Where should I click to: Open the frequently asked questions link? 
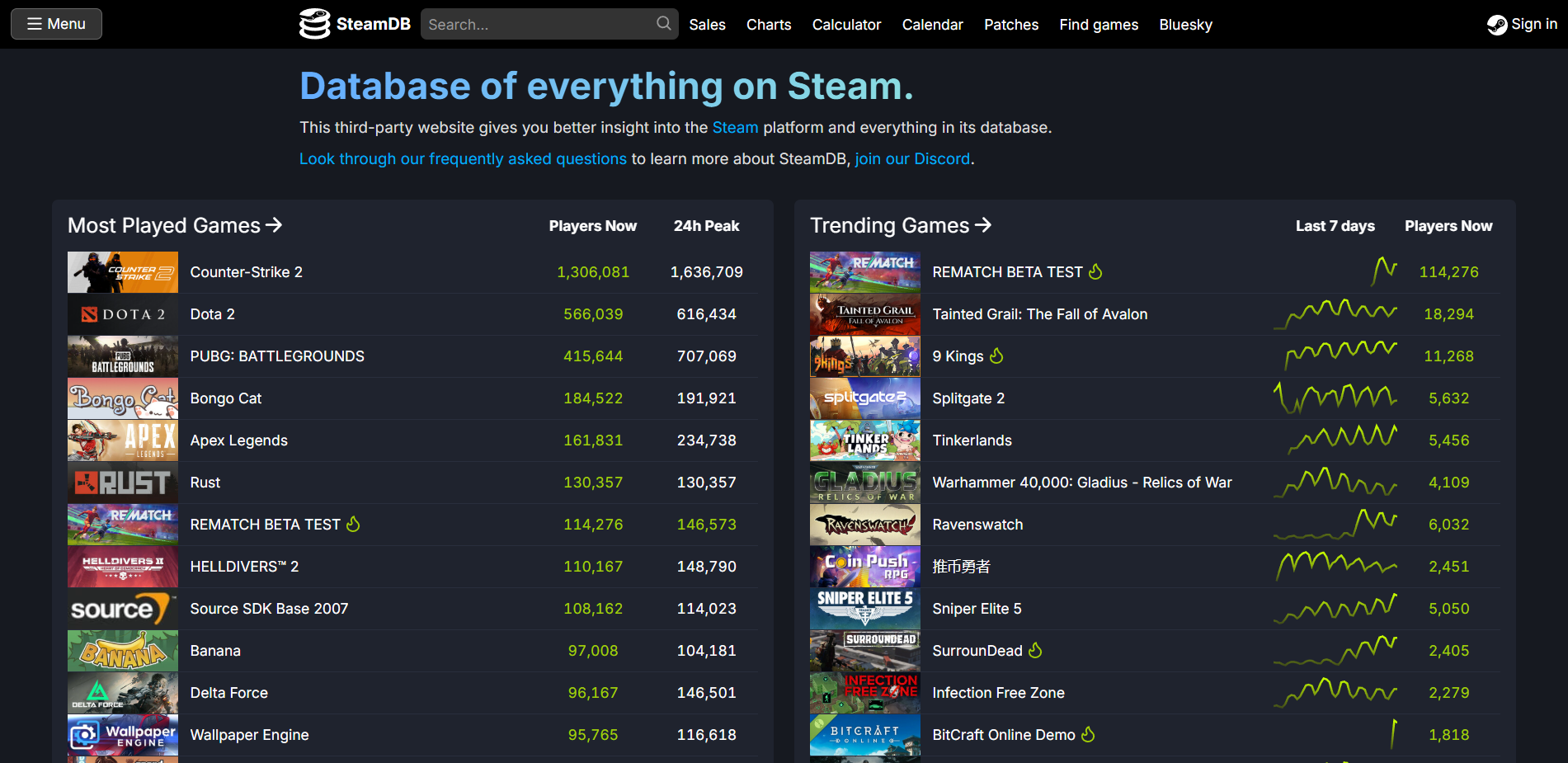463,159
